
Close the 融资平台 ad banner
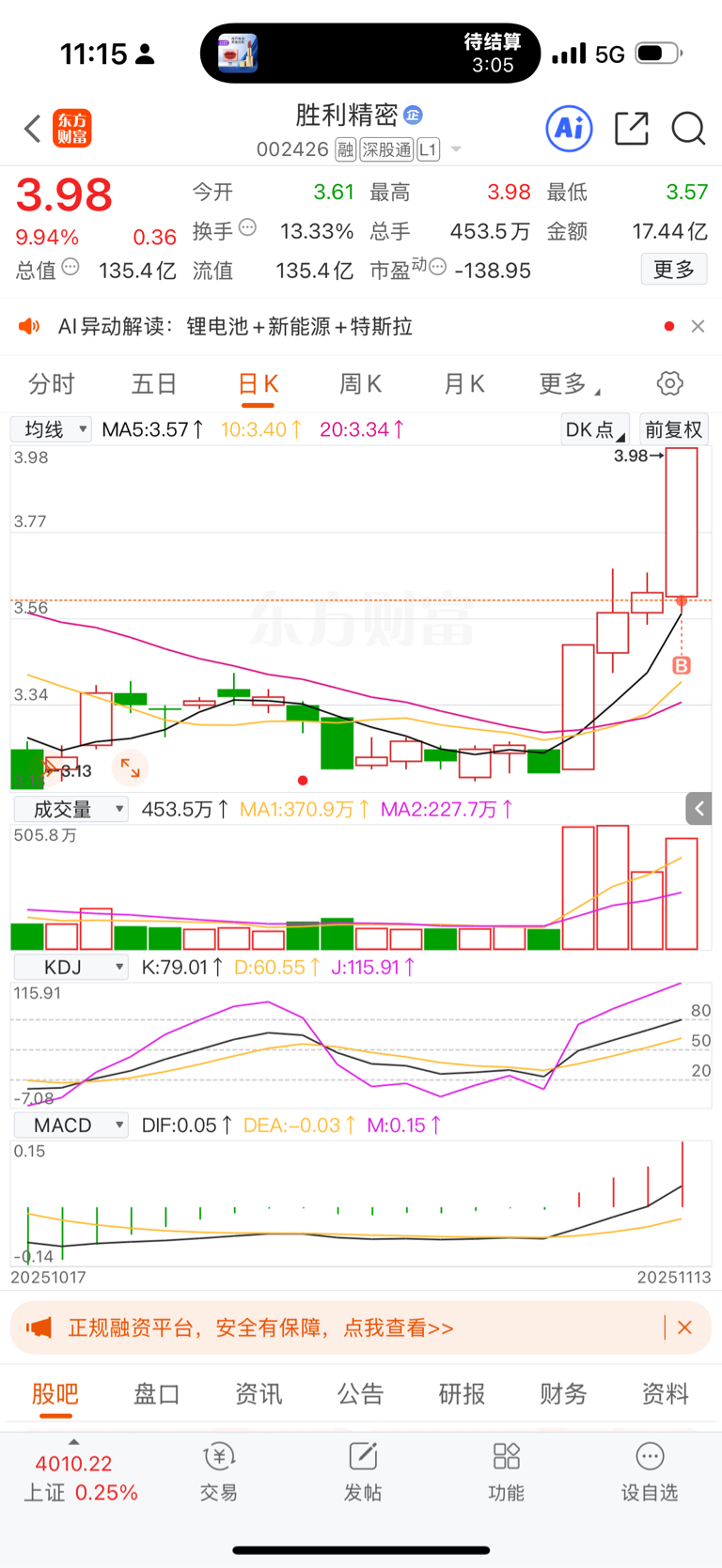[x=684, y=1327]
